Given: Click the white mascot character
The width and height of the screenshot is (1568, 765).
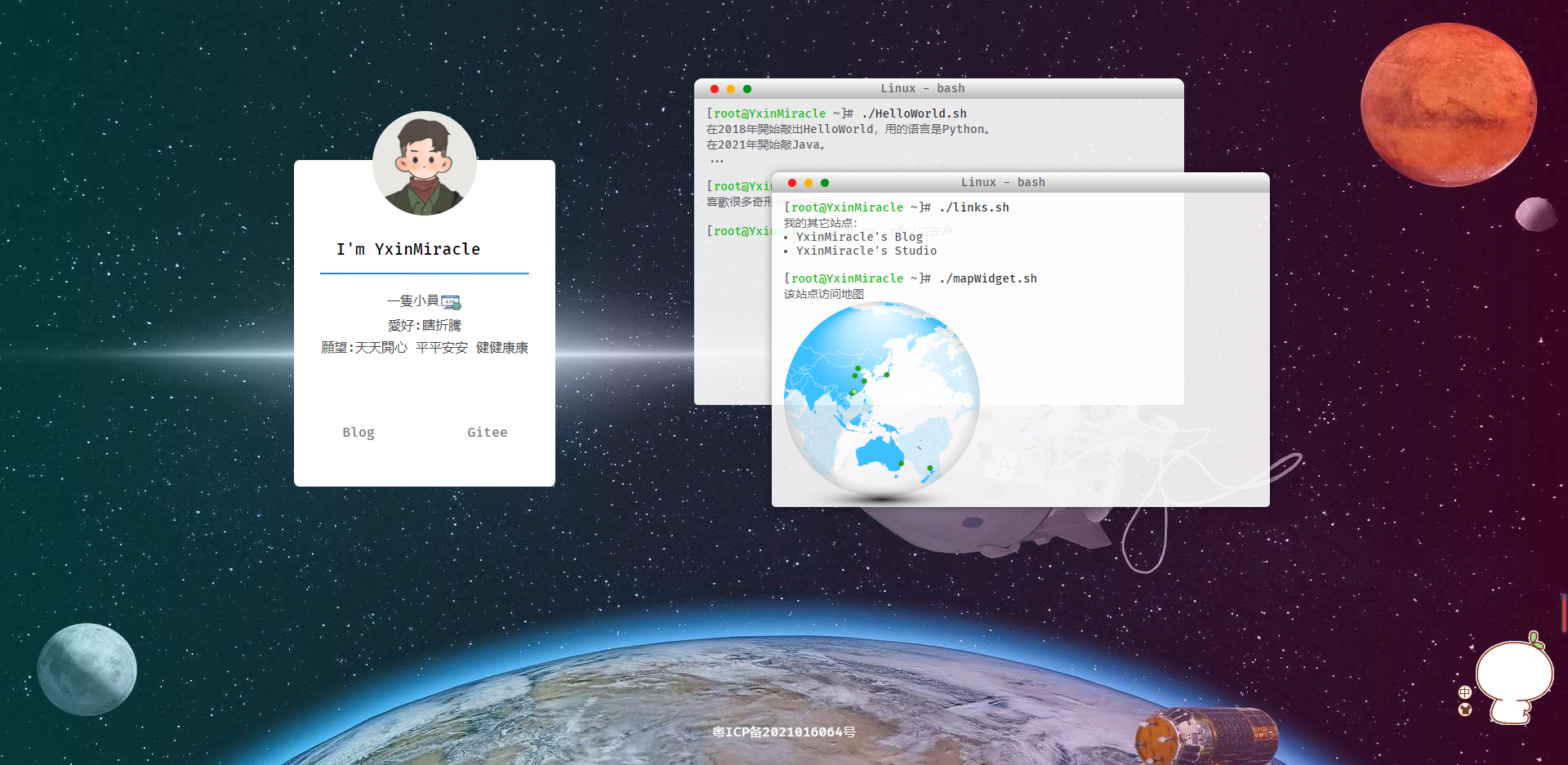Looking at the screenshot, I should click(1516, 679).
